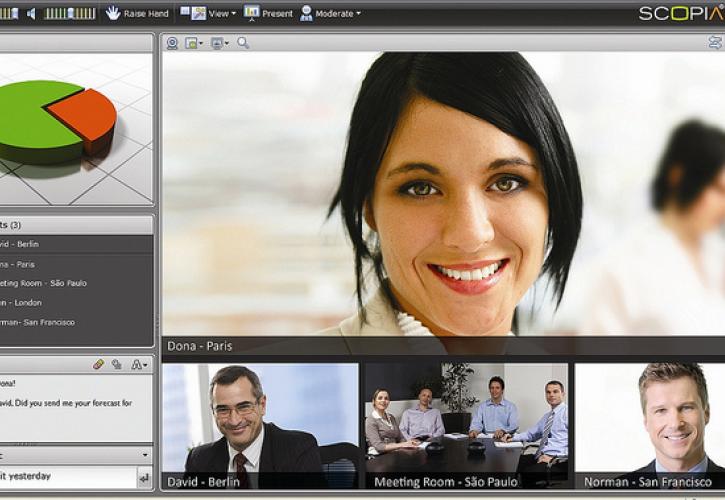
Task: Select the Paris participant in the list
Action: [76, 264]
